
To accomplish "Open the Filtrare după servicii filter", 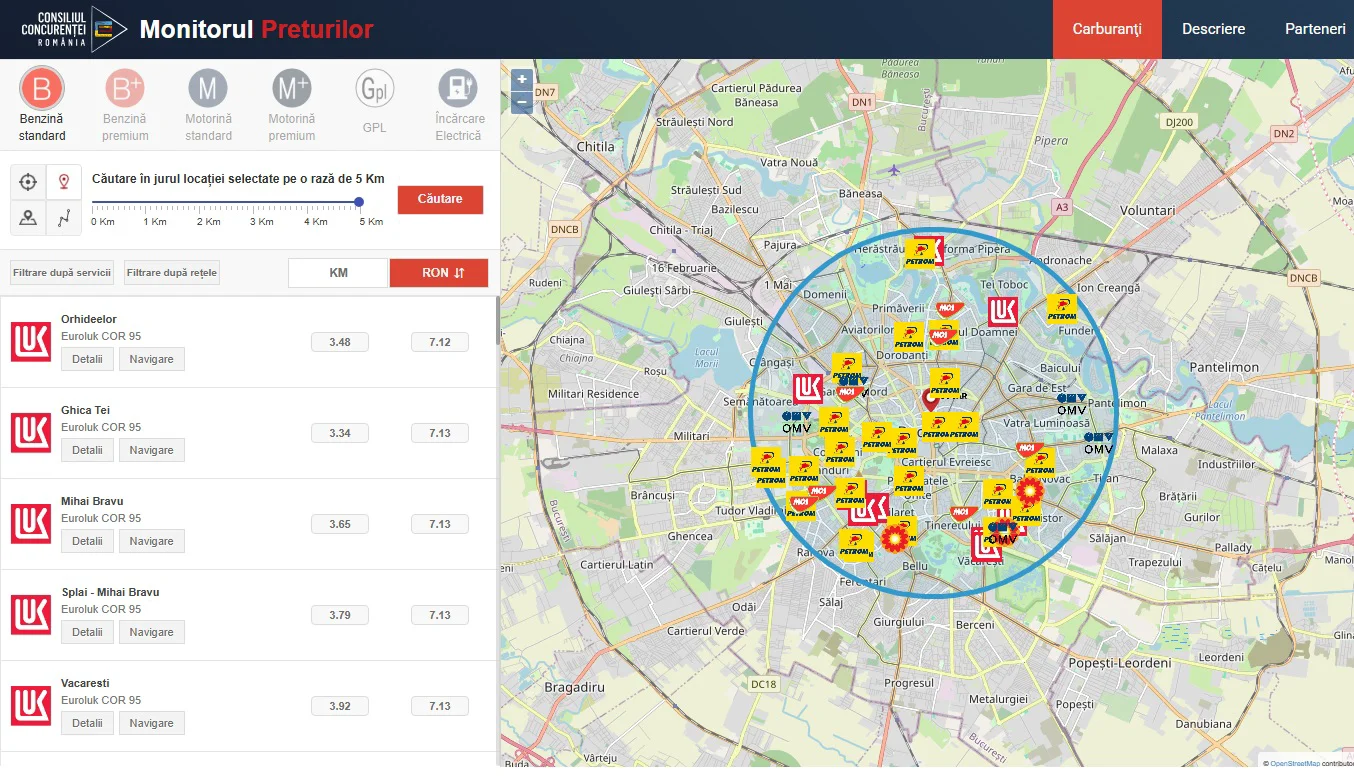I will point(62,273).
